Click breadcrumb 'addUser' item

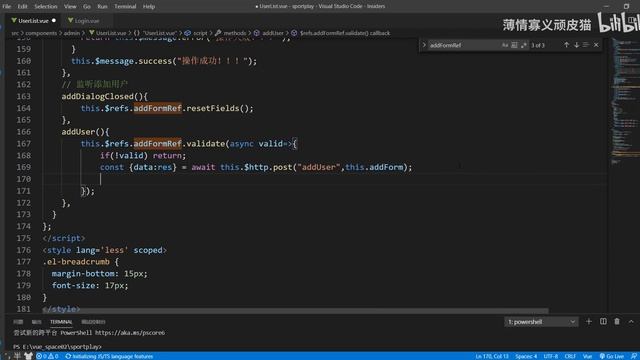(x=269, y=33)
